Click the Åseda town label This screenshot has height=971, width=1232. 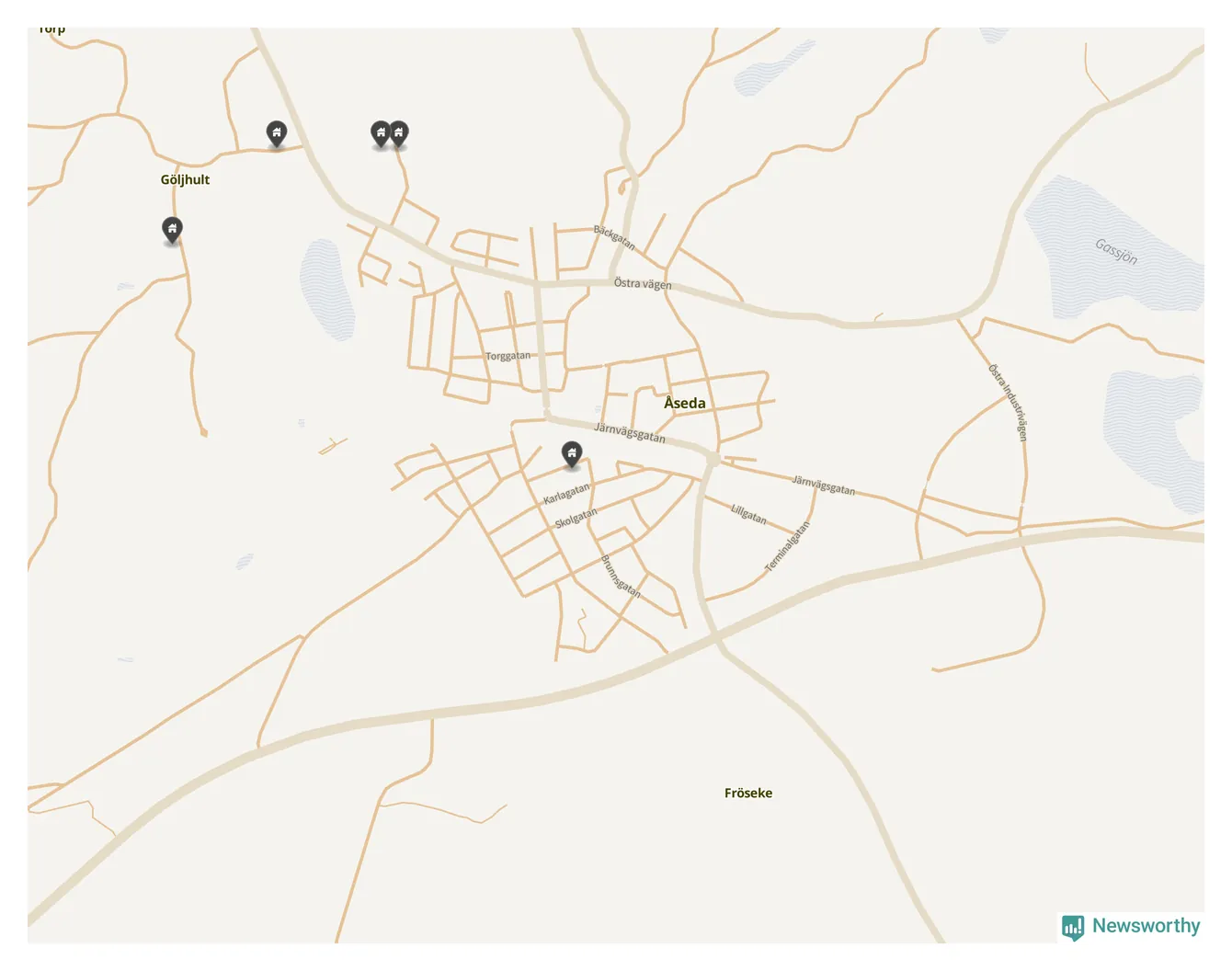(x=685, y=403)
